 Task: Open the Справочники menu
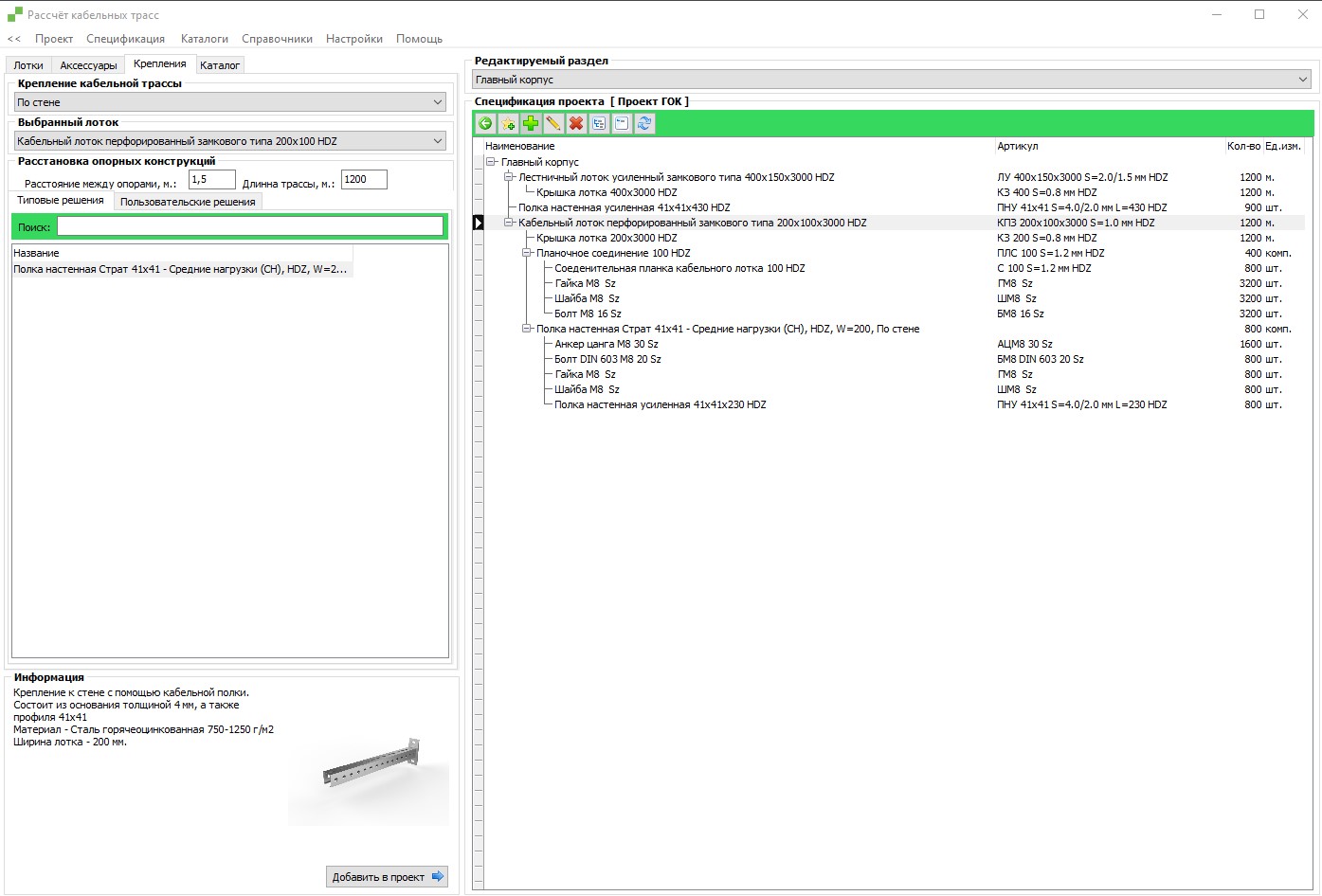(x=277, y=39)
